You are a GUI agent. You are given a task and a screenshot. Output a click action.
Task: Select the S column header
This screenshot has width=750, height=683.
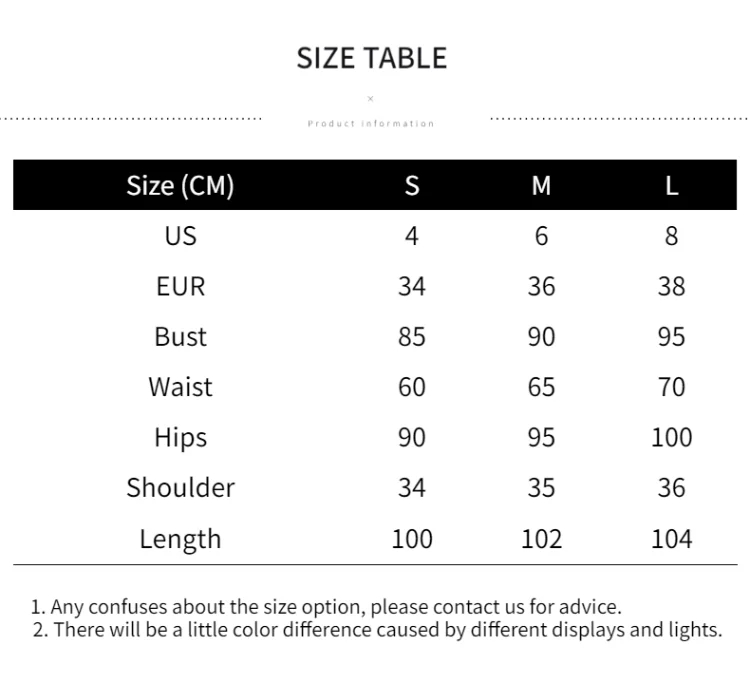[412, 186]
